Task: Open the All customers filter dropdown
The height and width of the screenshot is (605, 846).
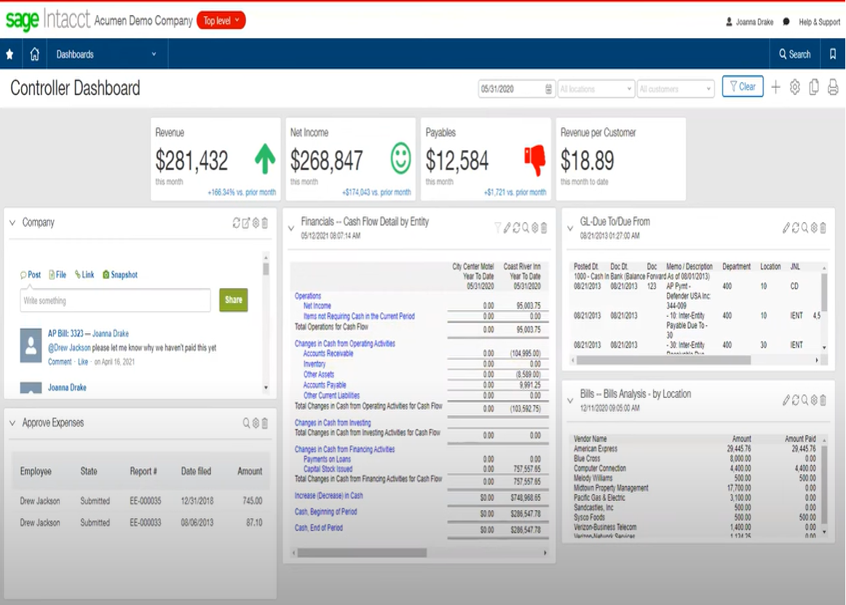Action: click(676, 89)
